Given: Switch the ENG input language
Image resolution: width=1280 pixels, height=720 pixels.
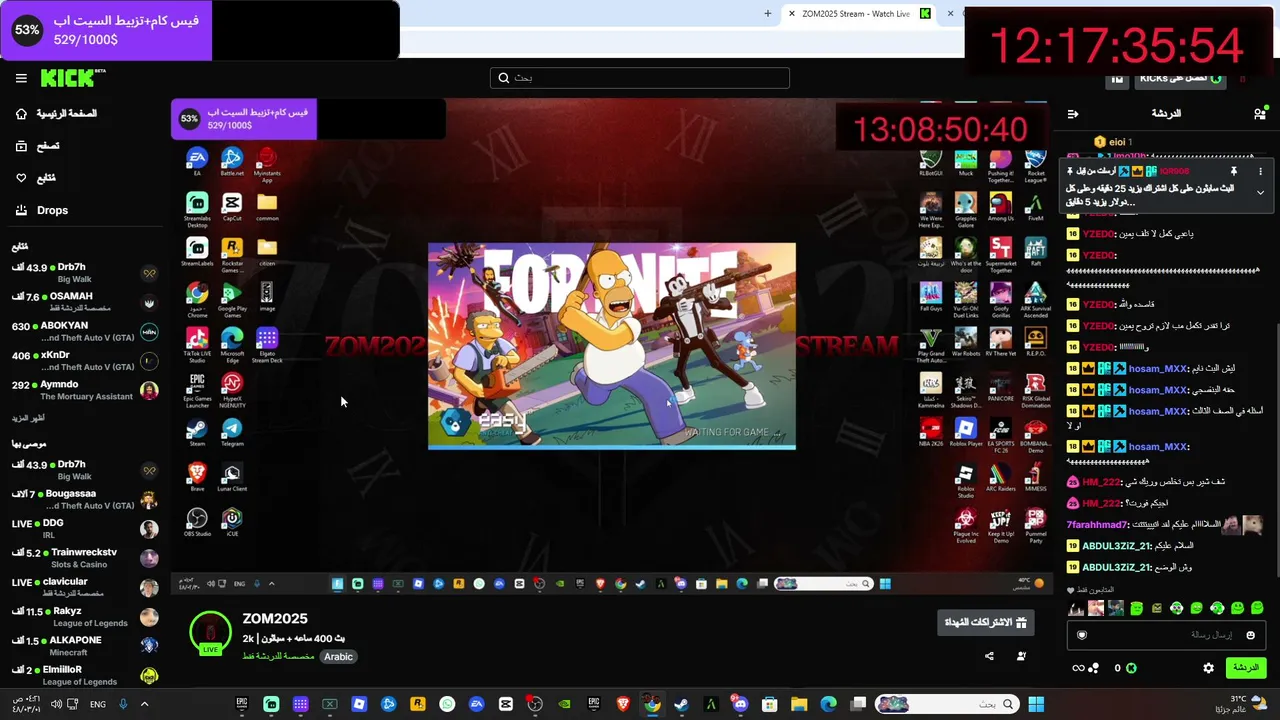Looking at the screenshot, I should pyautogui.click(x=98, y=704).
